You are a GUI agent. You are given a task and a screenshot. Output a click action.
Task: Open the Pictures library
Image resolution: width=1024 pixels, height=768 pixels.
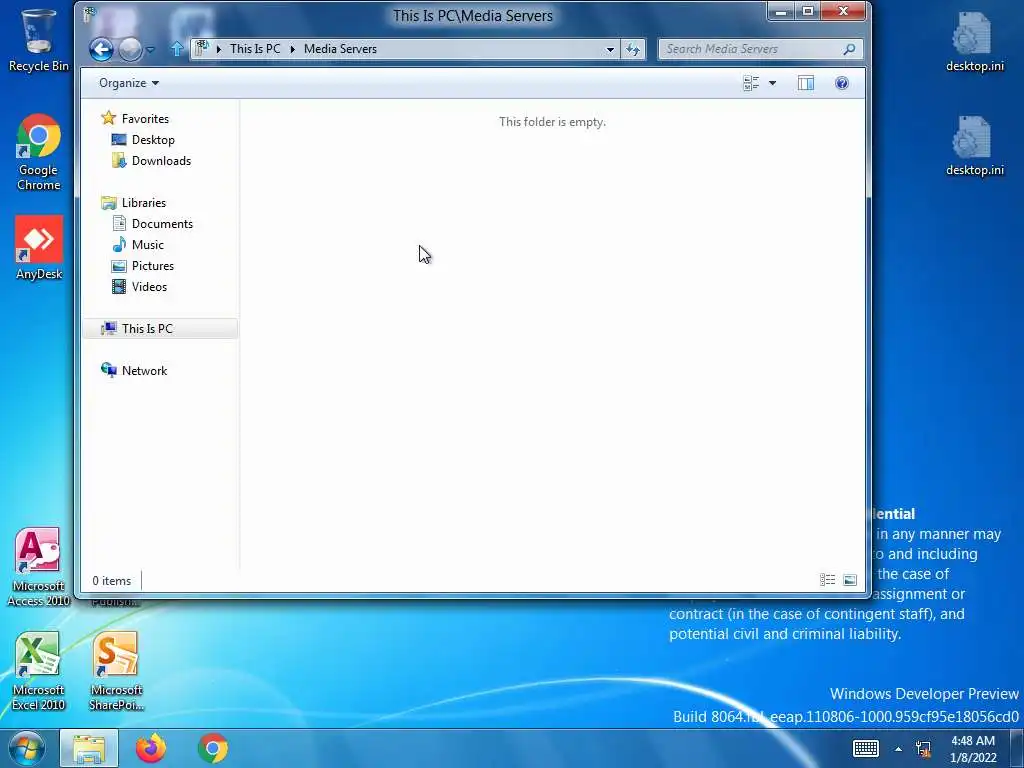pyautogui.click(x=143, y=266)
